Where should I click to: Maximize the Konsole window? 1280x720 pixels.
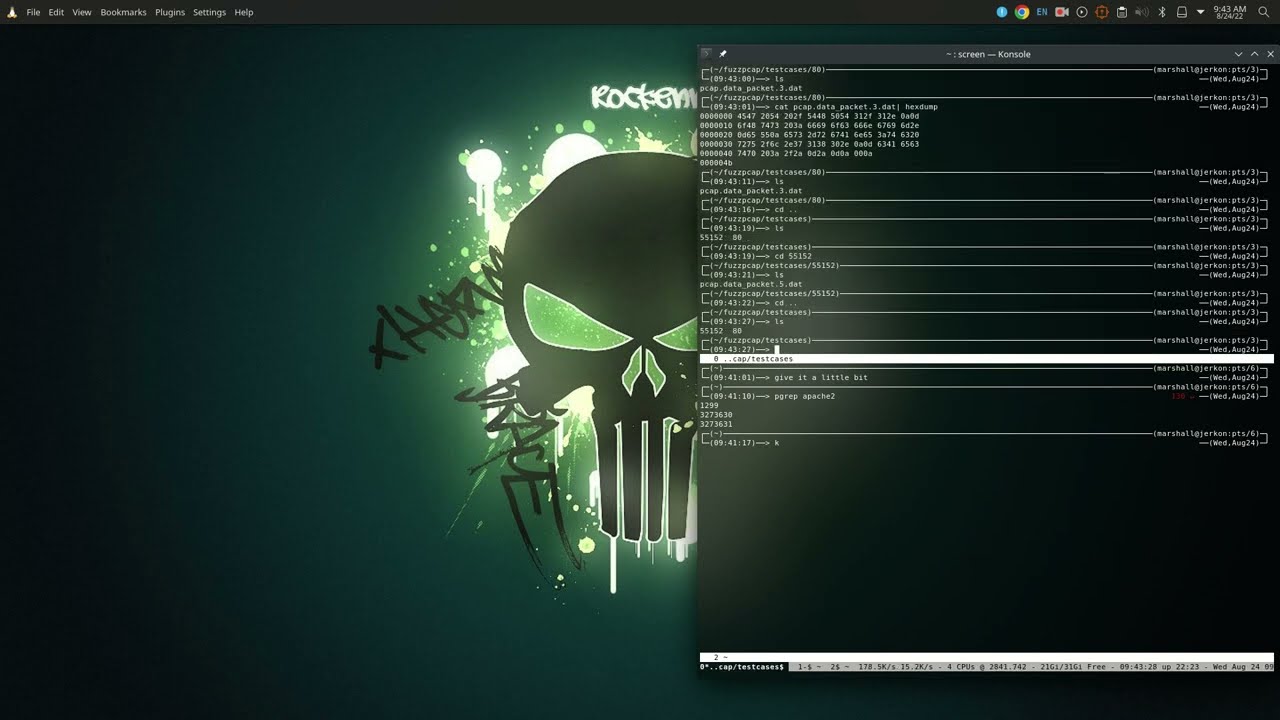[1254, 54]
